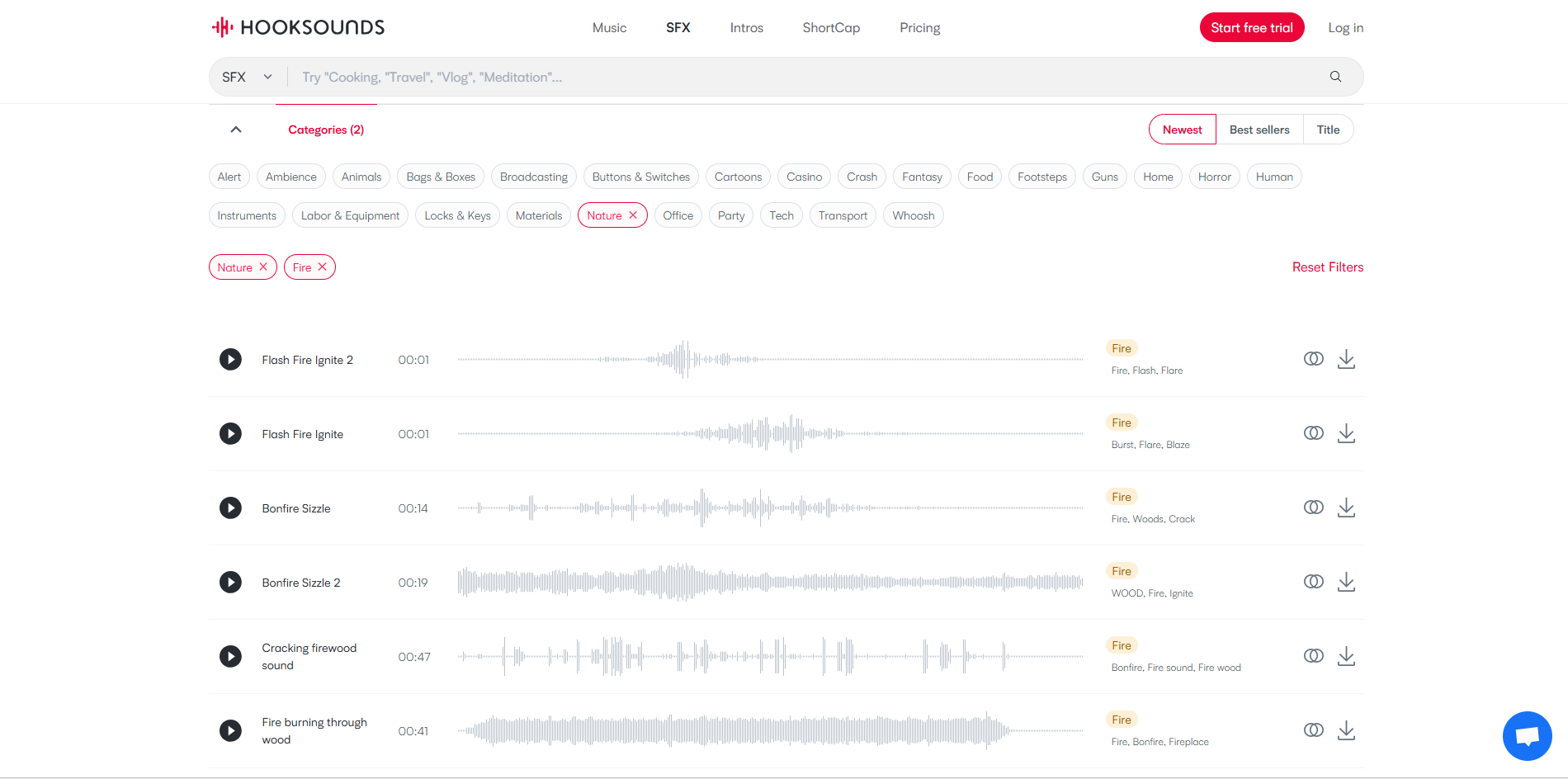Download the Cracking firewood sound
This screenshot has height=779, width=1568.
pyautogui.click(x=1347, y=656)
